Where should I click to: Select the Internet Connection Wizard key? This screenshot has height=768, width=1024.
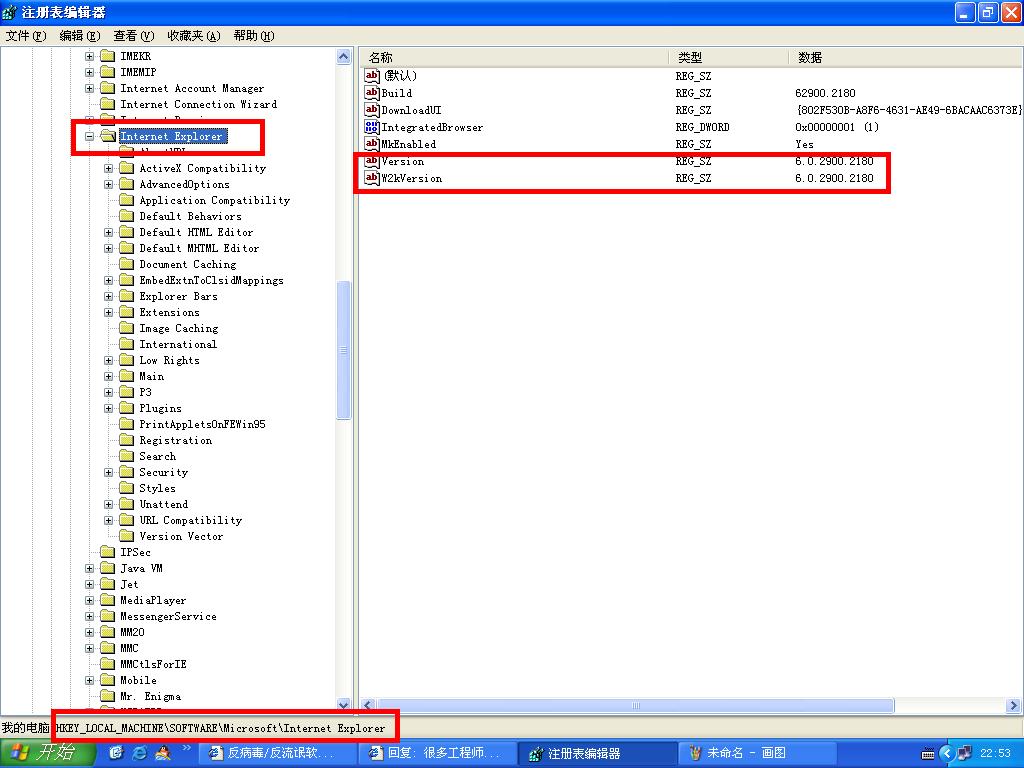click(199, 104)
